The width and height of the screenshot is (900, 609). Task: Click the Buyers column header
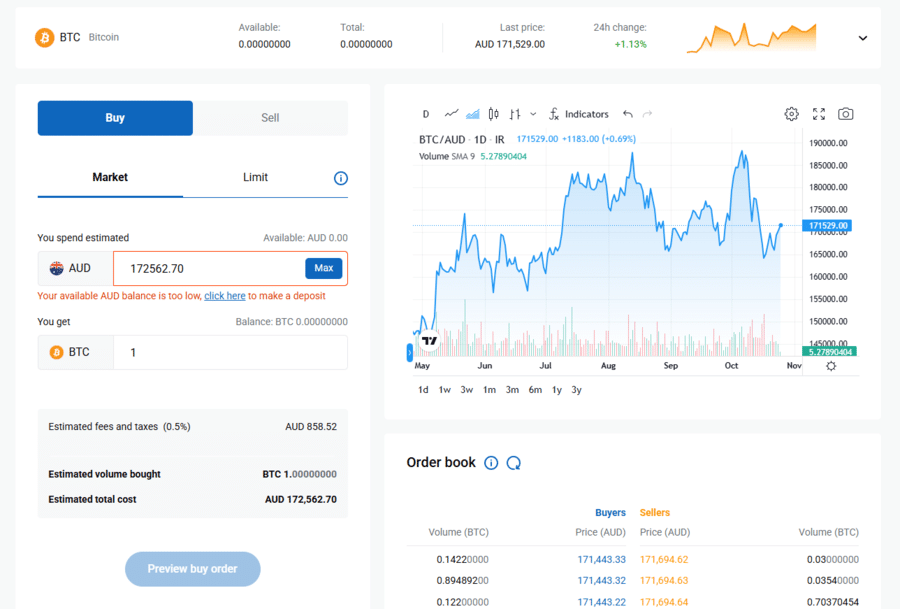pyautogui.click(x=610, y=513)
